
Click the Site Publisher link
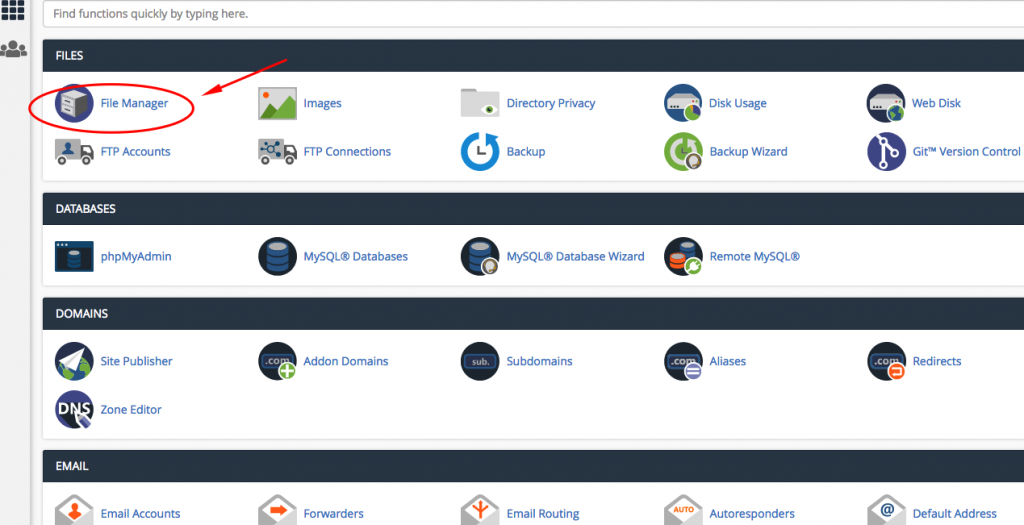click(136, 361)
